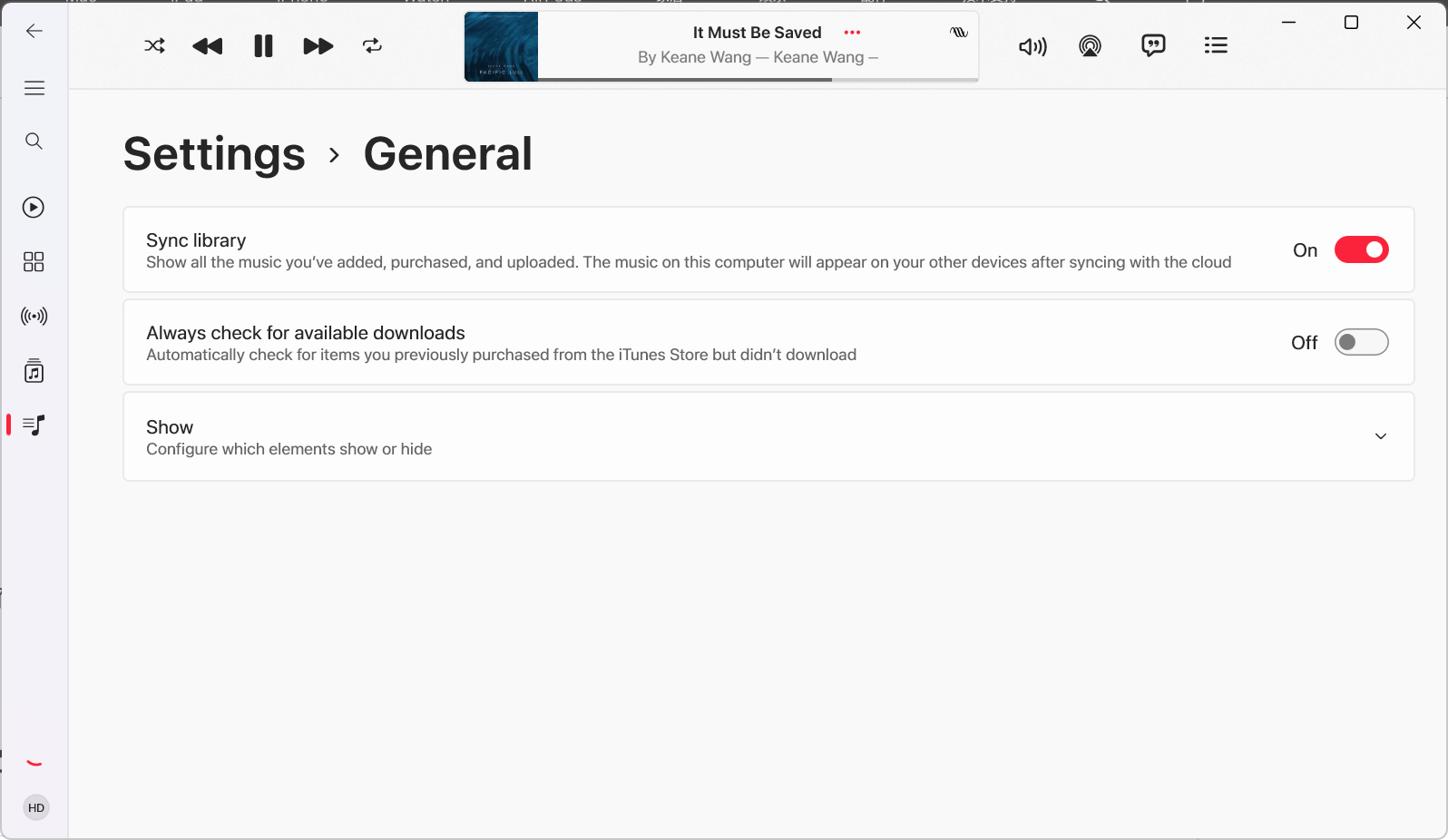Skip forward to the next track
Image resolution: width=1448 pixels, height=840 pixels.
tap(318, 46)
